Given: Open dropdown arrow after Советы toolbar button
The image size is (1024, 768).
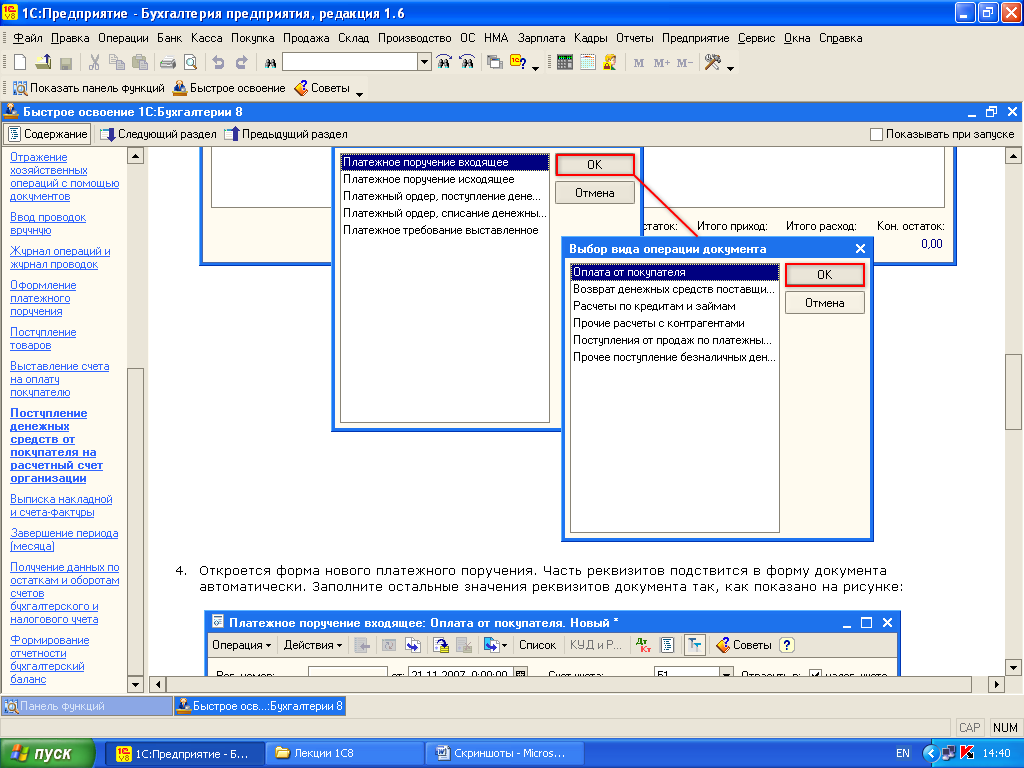Looking at the screenshot, I should click(359, 93).
